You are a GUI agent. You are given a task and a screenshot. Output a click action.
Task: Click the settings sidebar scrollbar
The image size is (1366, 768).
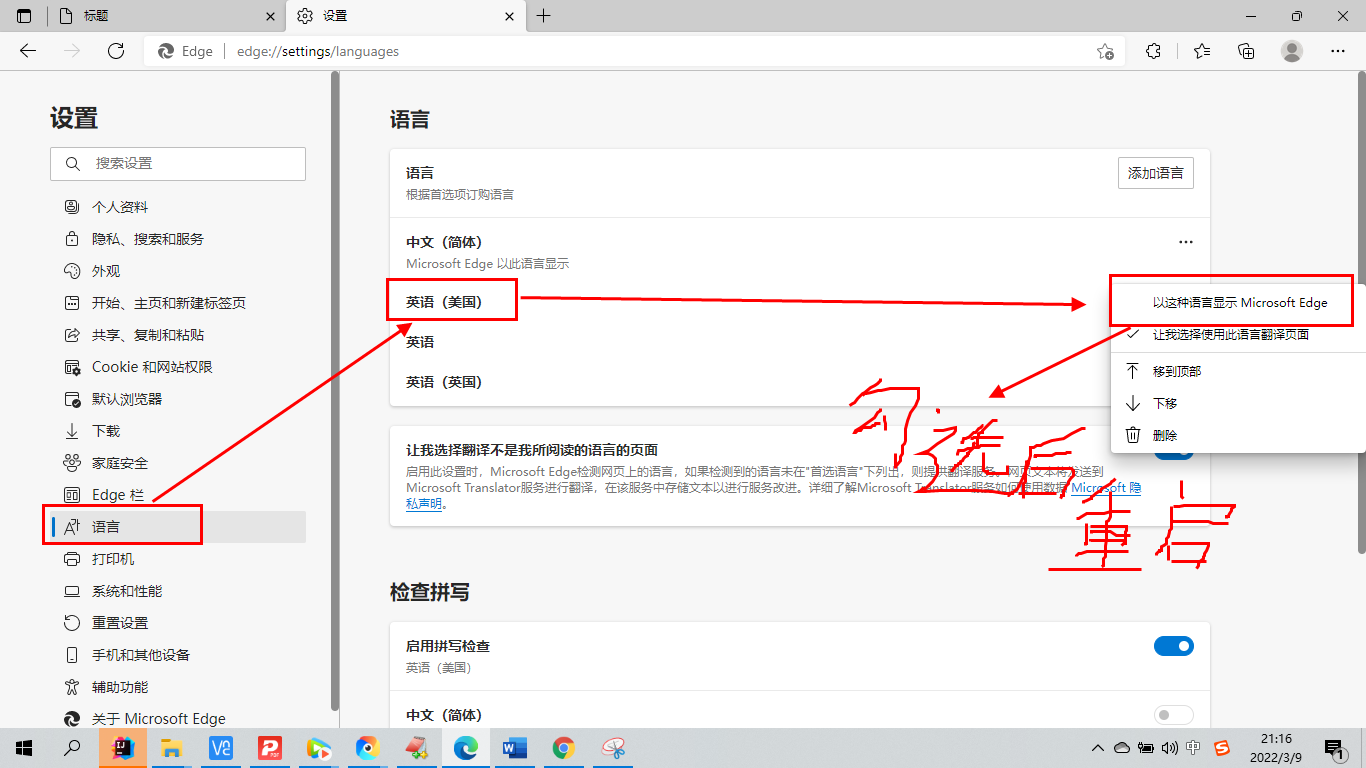(x=335, y=392)
